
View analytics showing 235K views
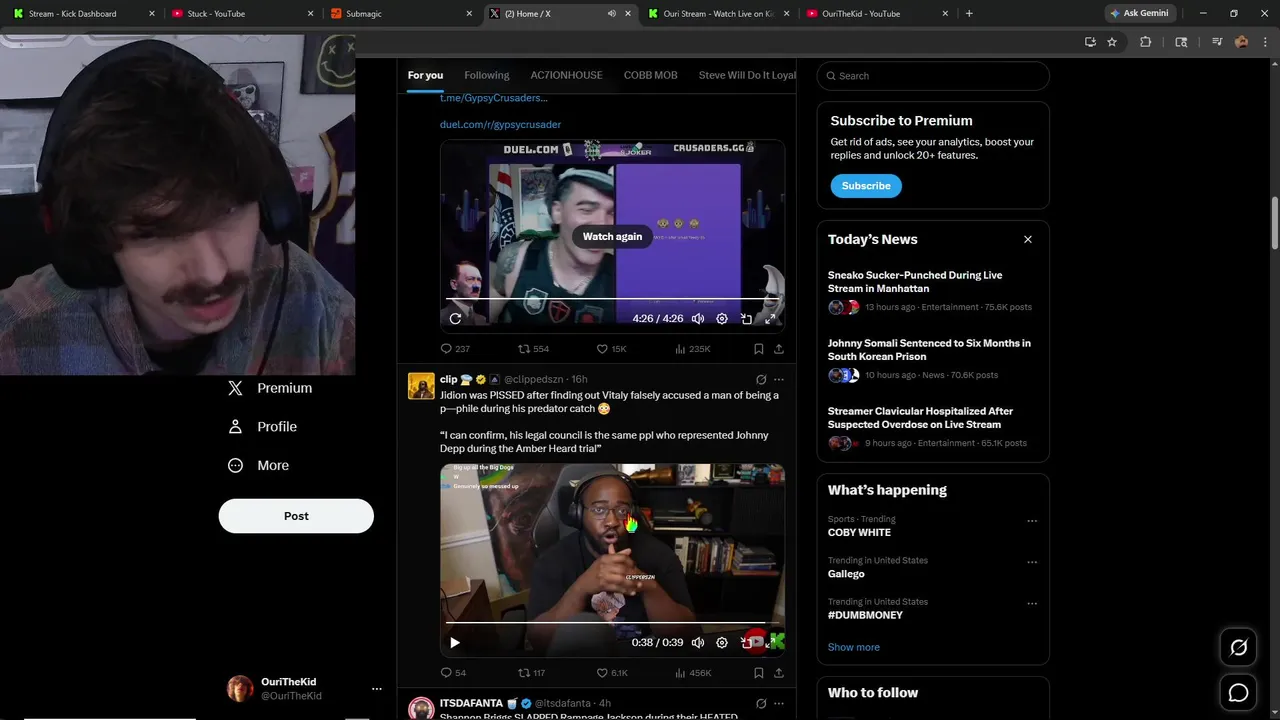click(692, 349)
